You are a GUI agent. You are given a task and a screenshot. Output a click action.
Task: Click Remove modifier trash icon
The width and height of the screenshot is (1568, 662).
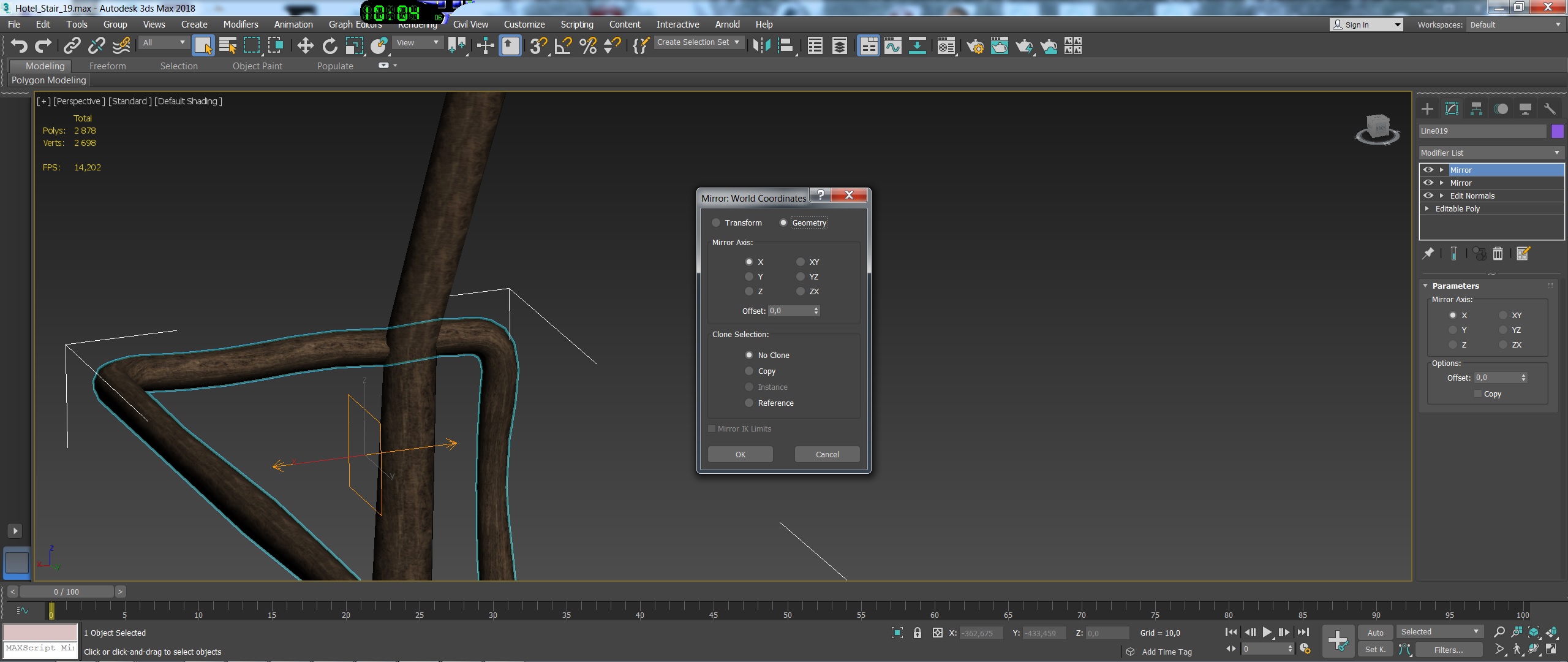pos(1498,254)
